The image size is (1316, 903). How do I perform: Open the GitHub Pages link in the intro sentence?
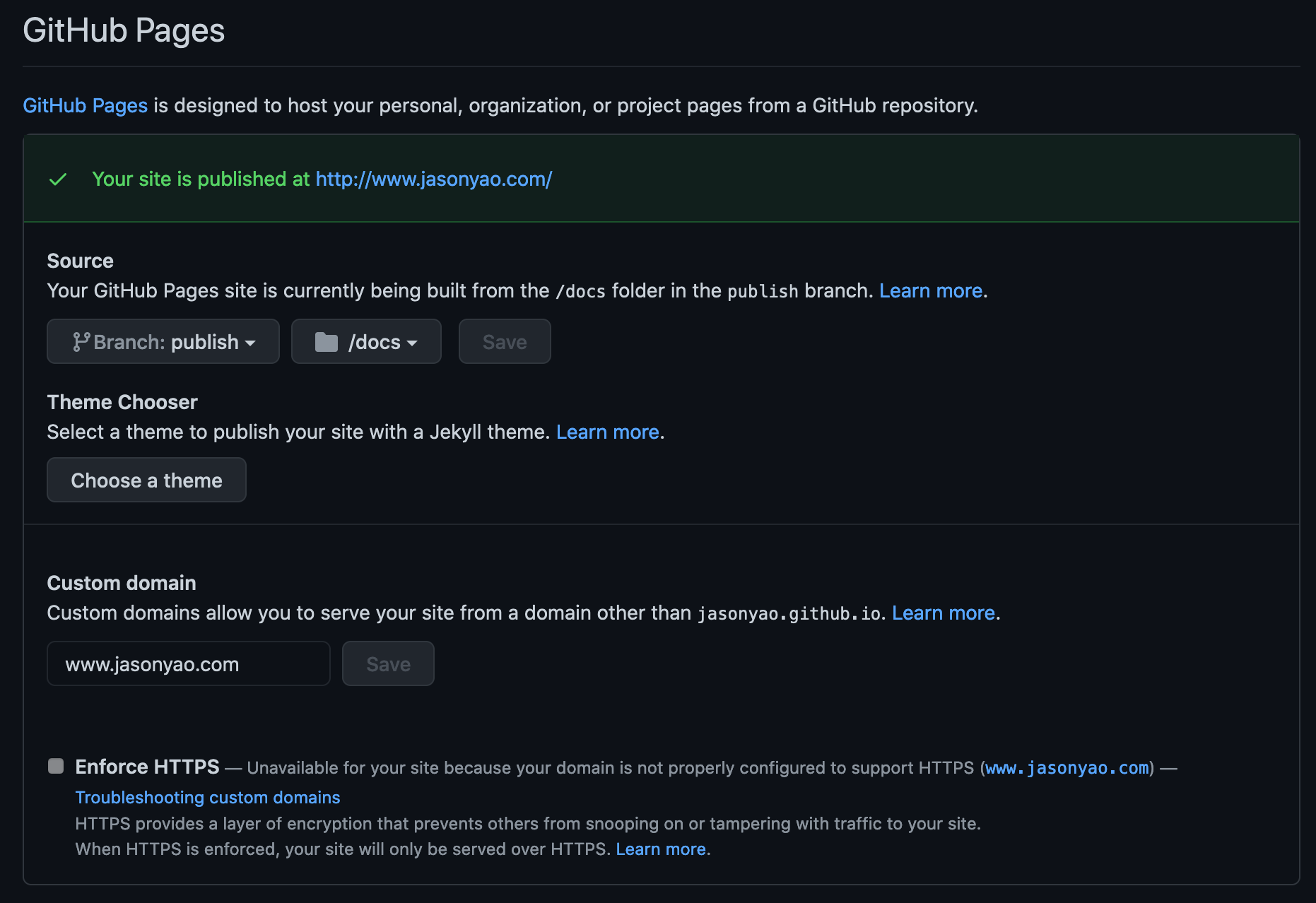[x=85, y=105]
